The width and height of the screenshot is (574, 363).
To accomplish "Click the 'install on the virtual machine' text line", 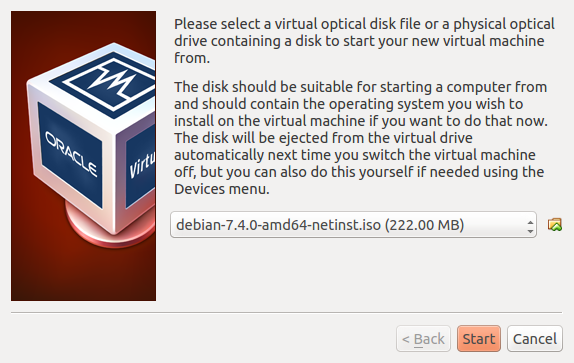I will tap(361, 121).
